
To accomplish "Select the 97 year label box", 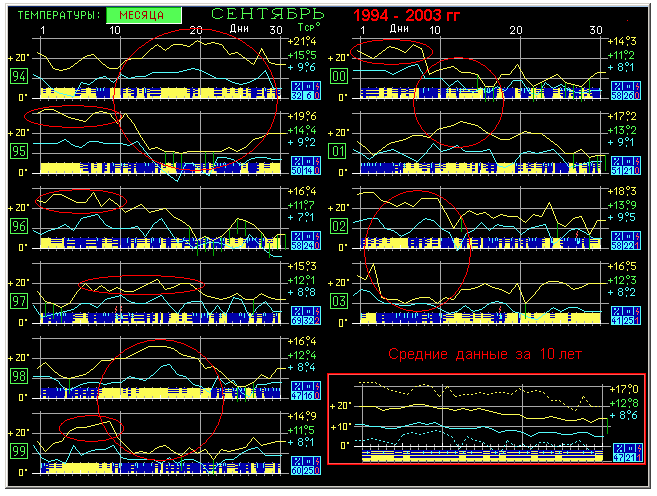I will 19,301.
